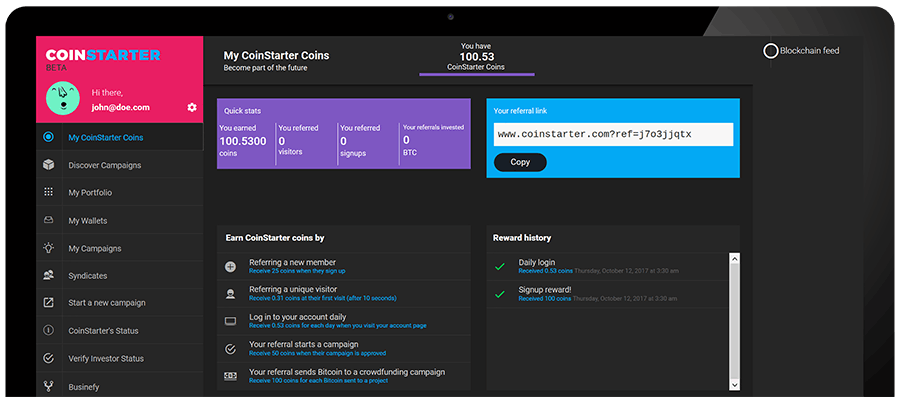Click the My Portfolio grid icon
This screenshot has height=397, width=900.
(x=48, y=192)
